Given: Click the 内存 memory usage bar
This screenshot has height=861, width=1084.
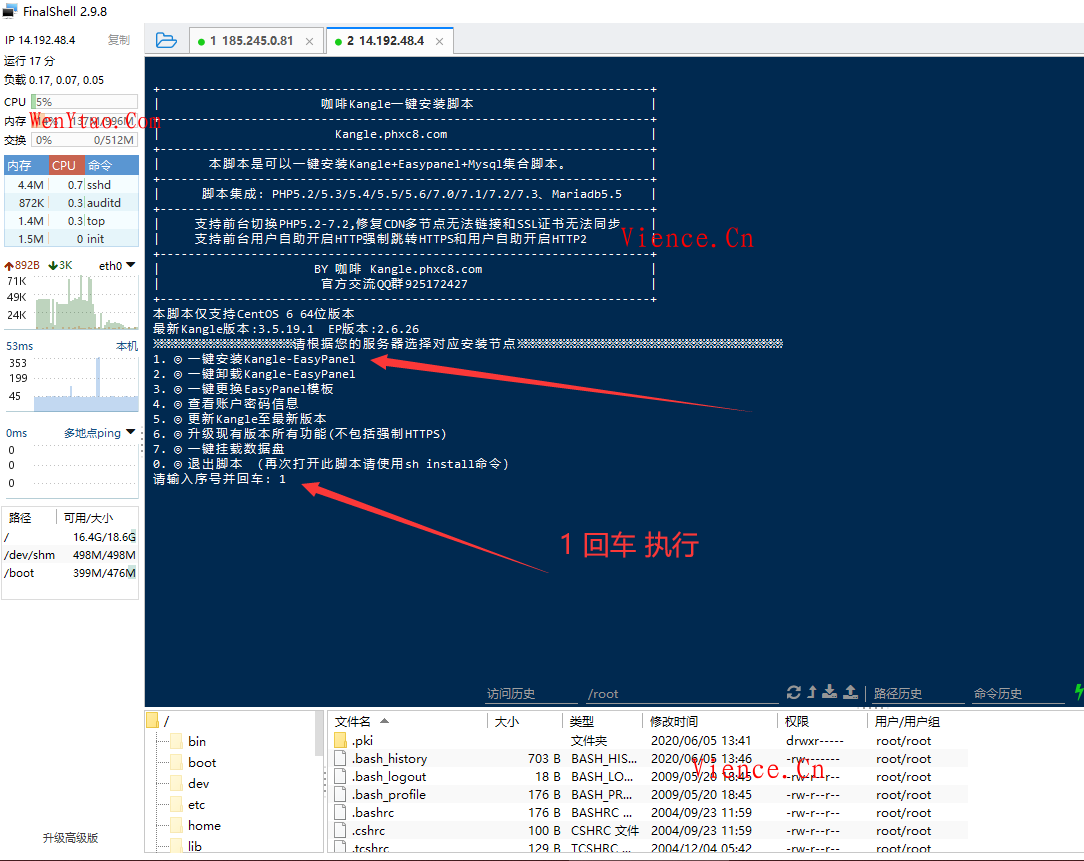Looking at the screenshot, I should [x=84, y=121].
